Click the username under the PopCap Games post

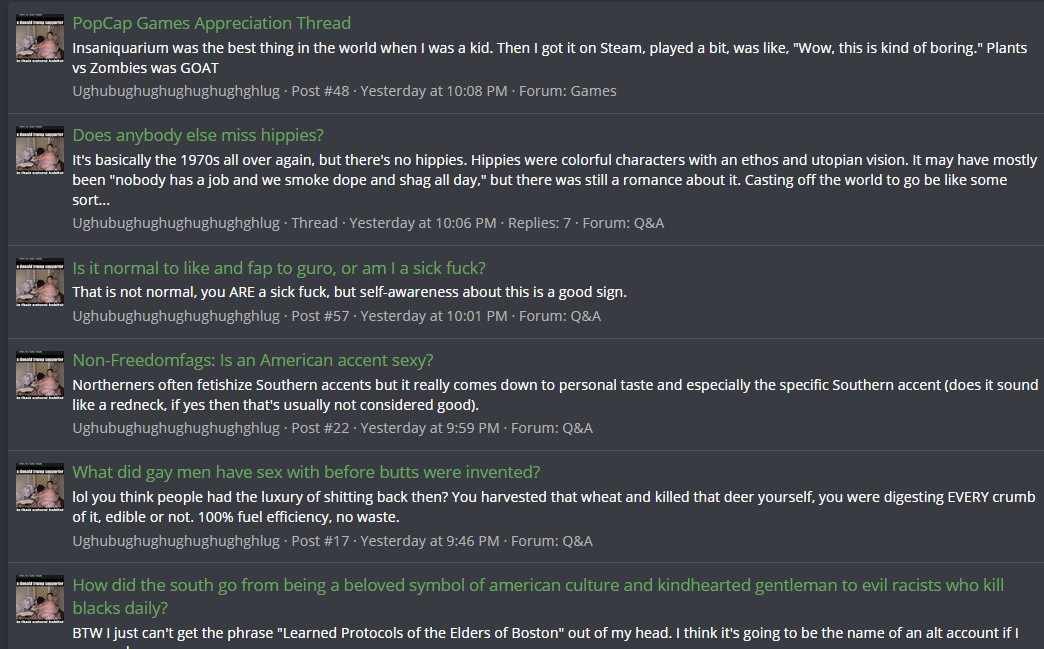coord(176,91)
